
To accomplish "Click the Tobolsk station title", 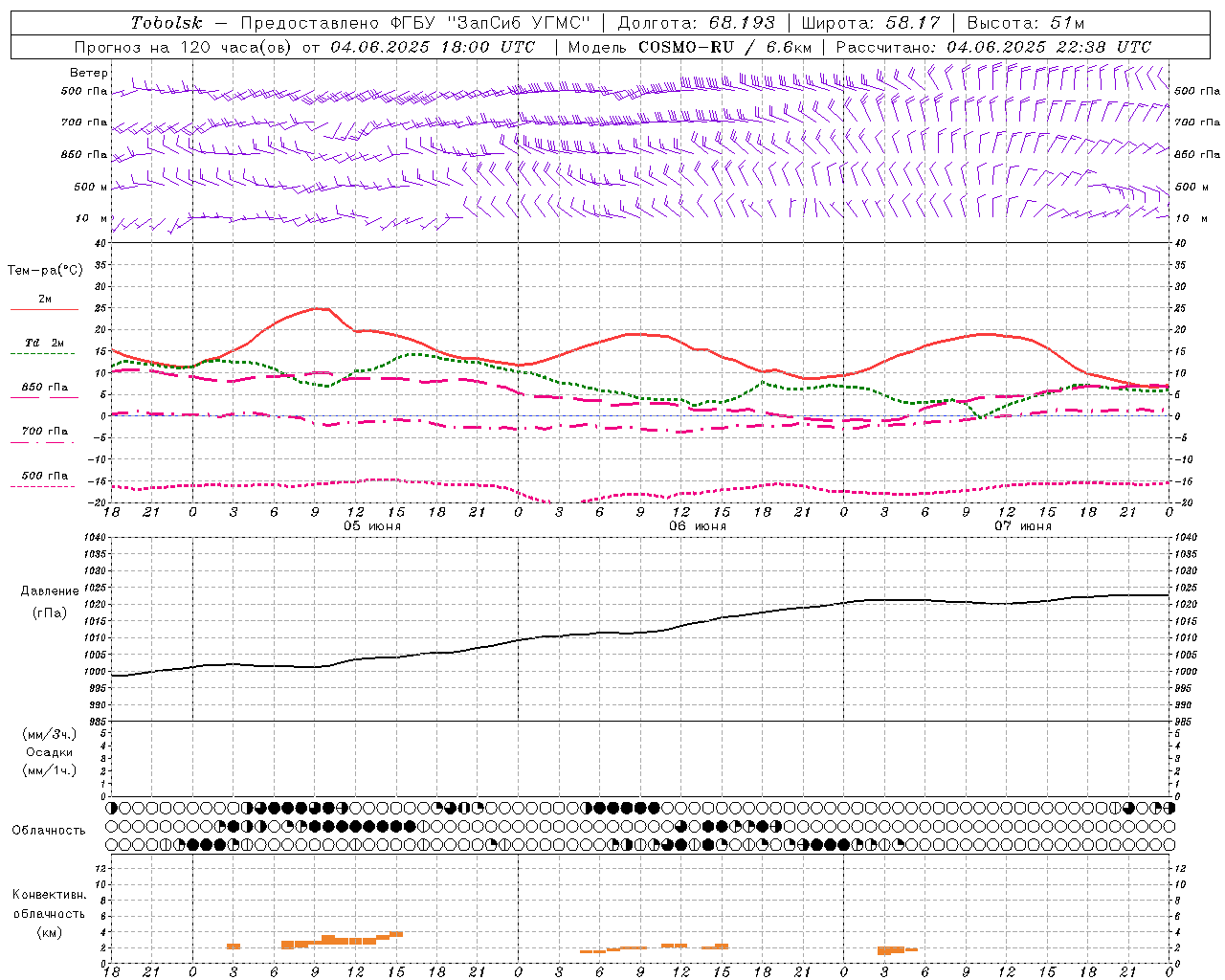I will tap(167, 24).
